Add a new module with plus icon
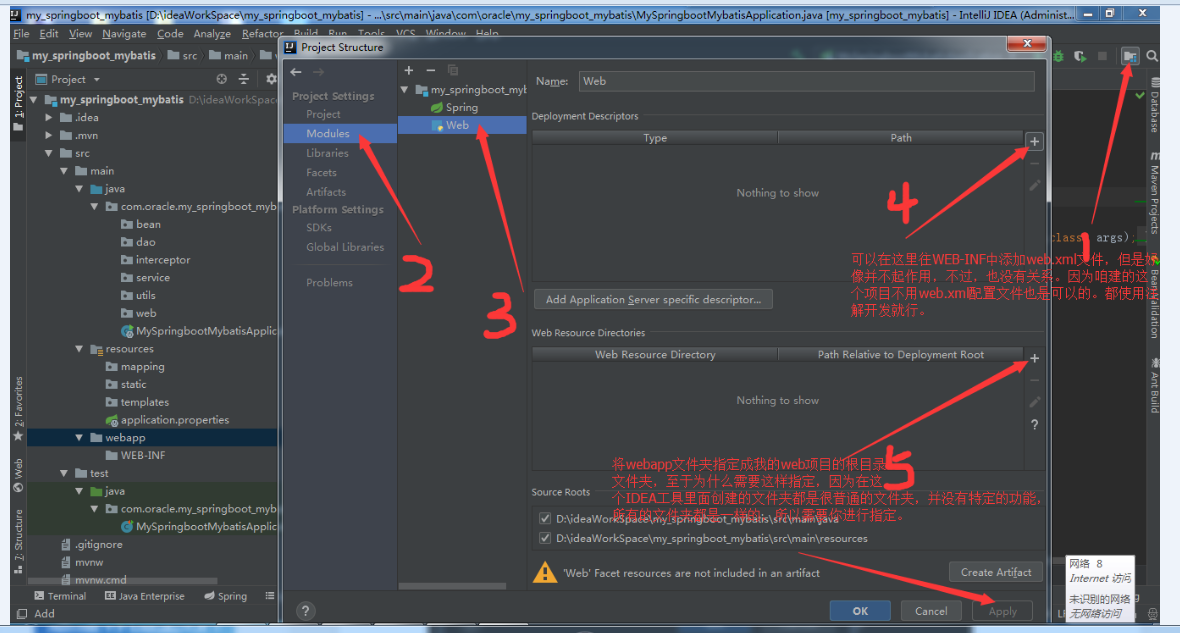This screenshot has height=633, width=1180. (x=409, y=70)
